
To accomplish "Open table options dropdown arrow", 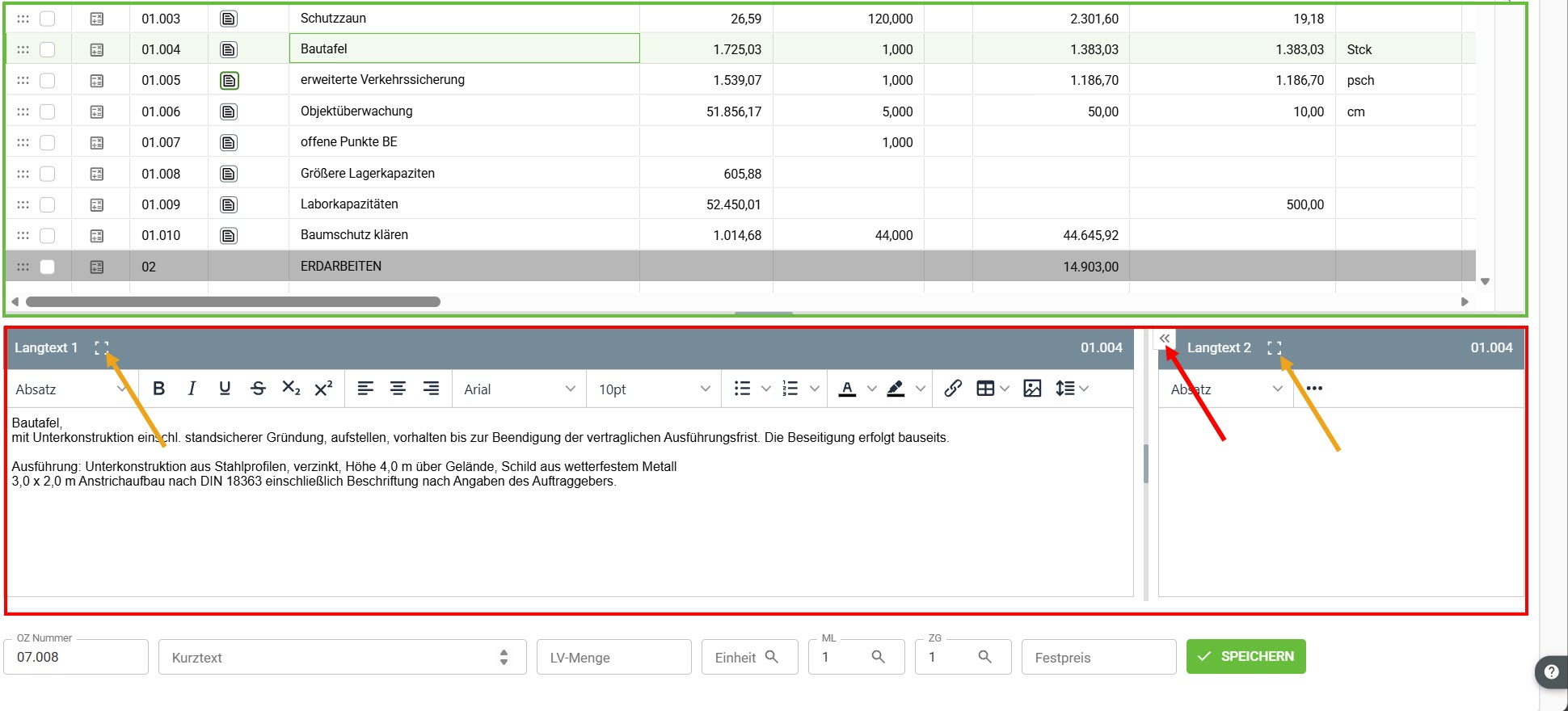I will tap(1005, 389).
